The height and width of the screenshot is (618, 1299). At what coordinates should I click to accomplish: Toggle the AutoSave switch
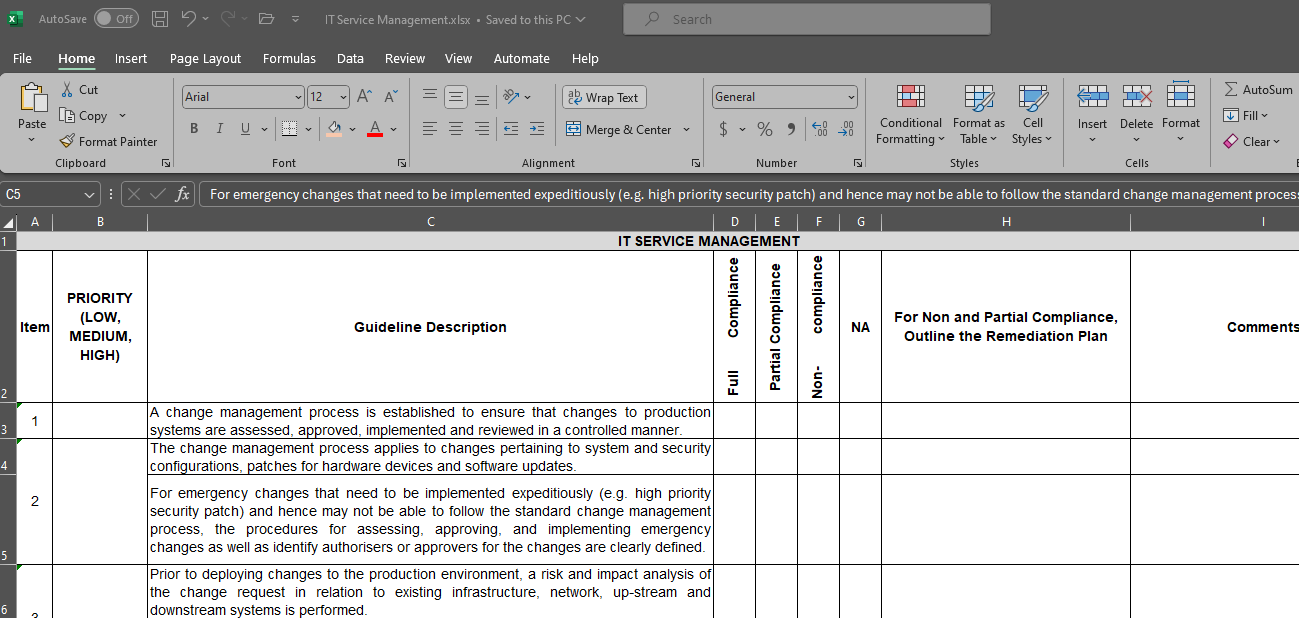coord(116,19)
